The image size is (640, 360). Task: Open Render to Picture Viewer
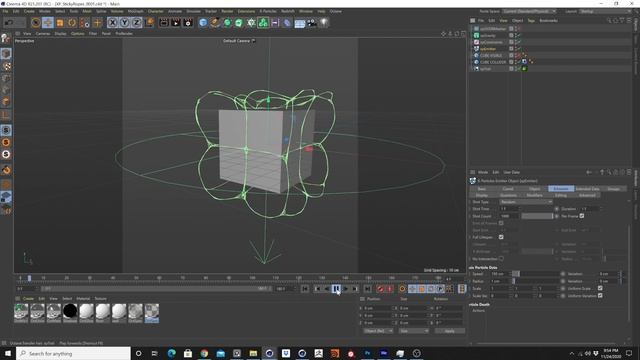(176, 23)
